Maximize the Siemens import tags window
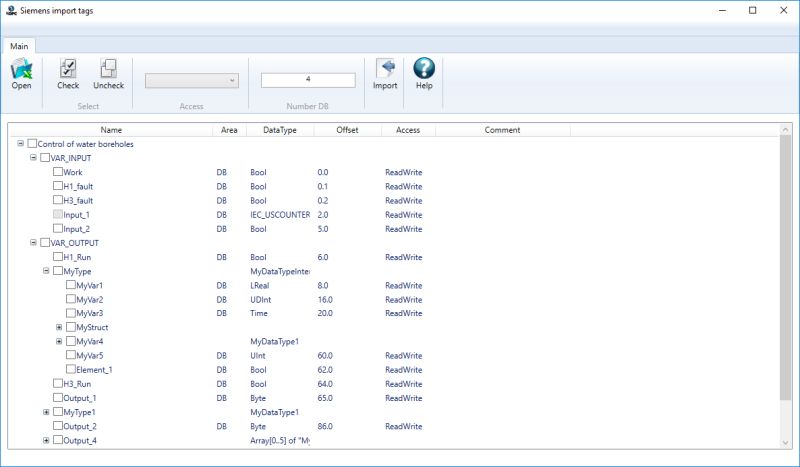 pos(753,10)
